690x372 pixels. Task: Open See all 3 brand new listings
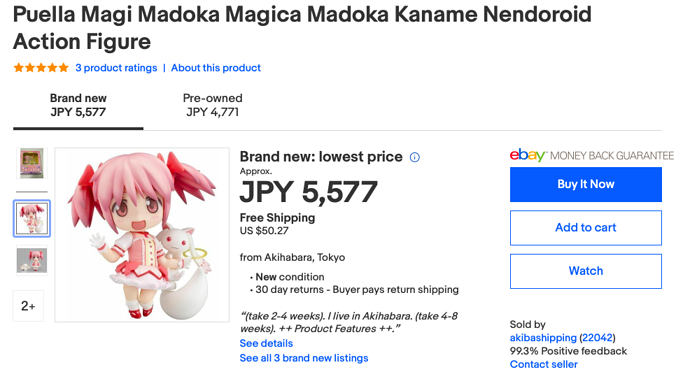(304, 358)
